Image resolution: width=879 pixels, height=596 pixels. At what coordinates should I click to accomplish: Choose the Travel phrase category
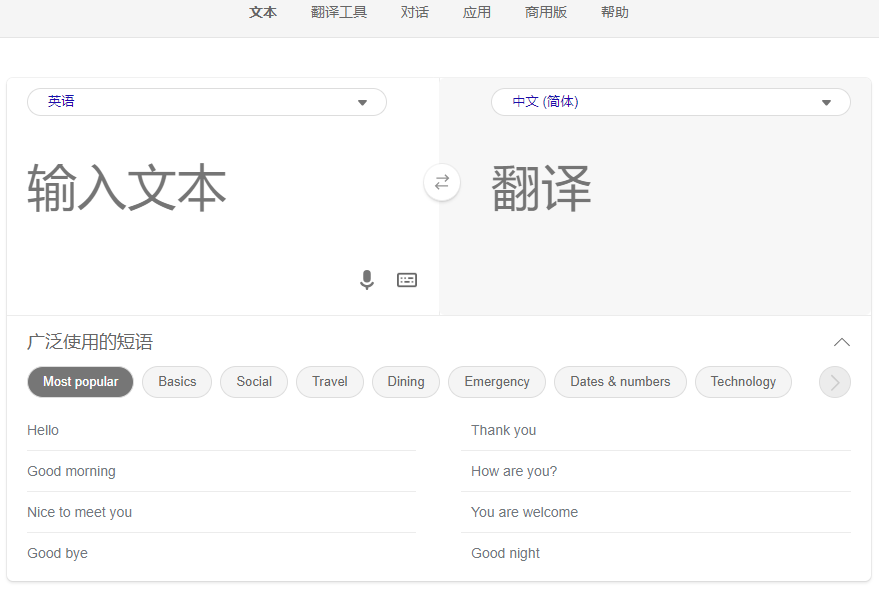tap(329, 382)
